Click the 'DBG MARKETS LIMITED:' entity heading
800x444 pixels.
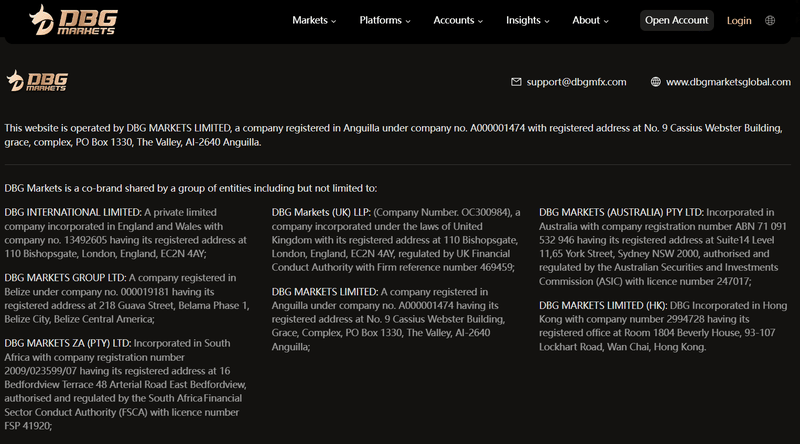click(x=324, y=292)
